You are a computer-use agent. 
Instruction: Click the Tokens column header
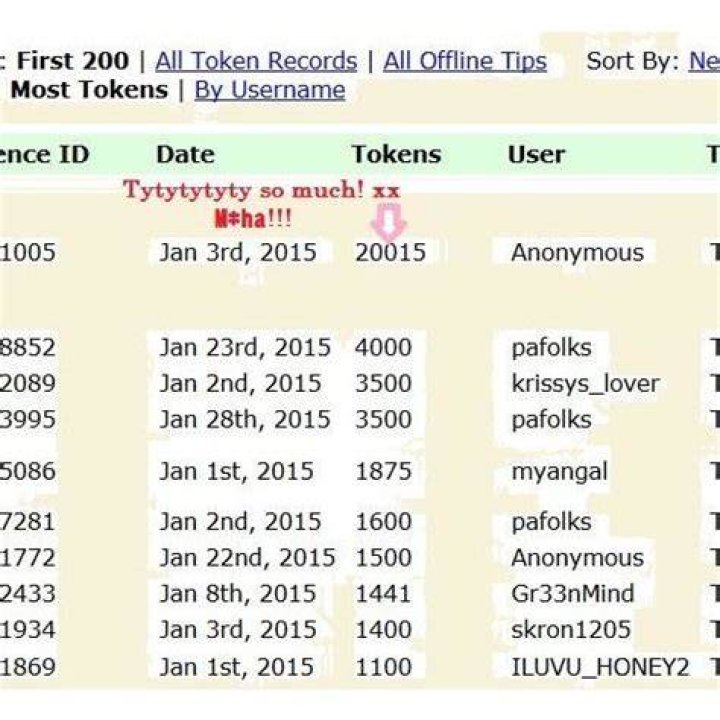(396, 154)
